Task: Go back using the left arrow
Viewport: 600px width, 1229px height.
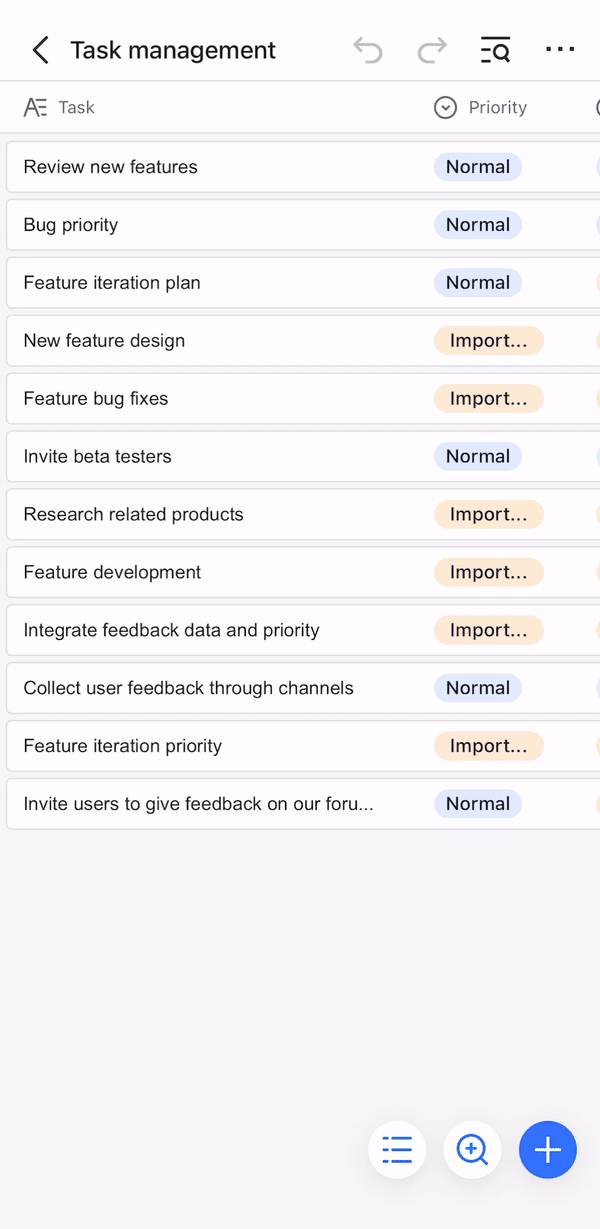Action: (40, 50)
